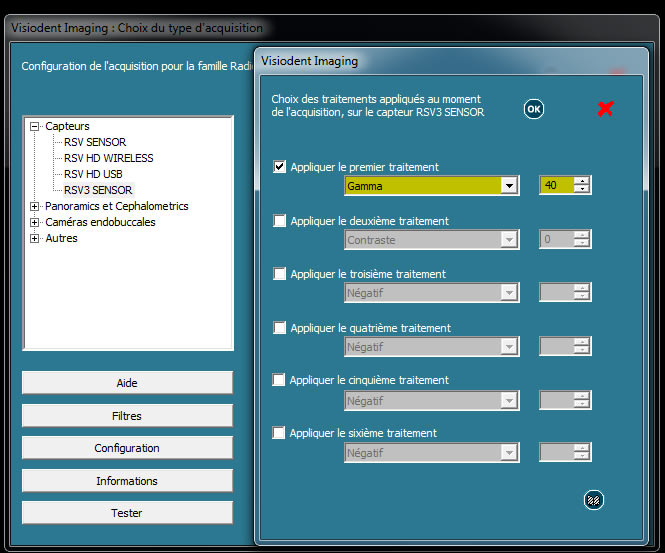Choose RSV HD USB sensor
The height and width of the screenshot is (553, 665).
click(95, 174)
